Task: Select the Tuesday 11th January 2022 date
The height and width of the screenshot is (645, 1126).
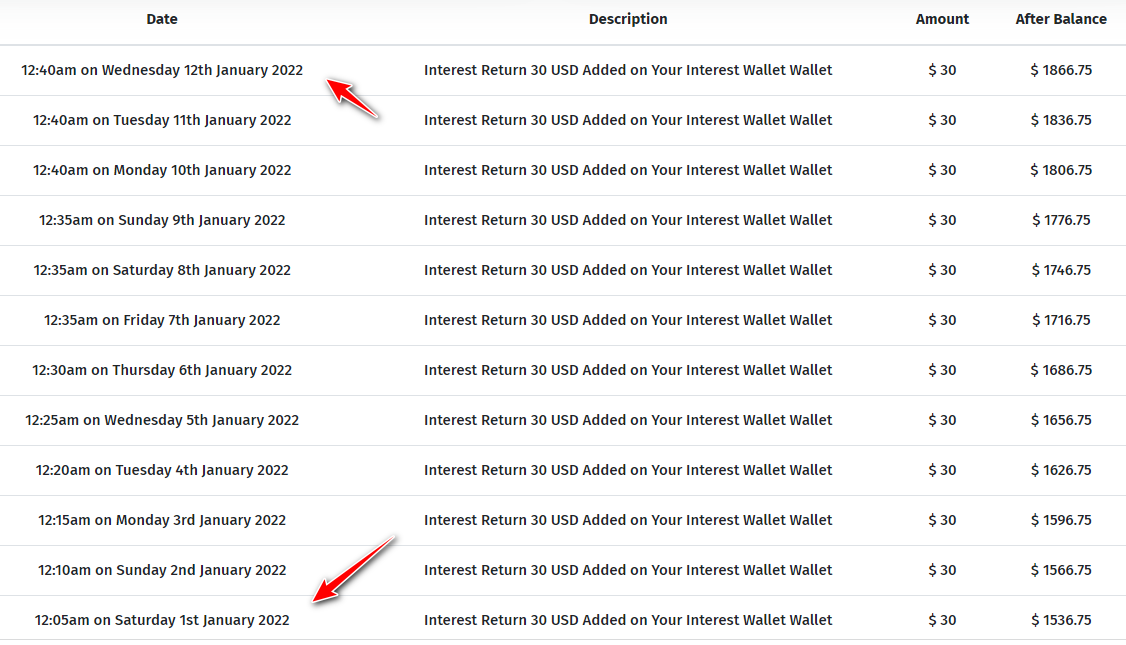Action: (x=162, y=120)
